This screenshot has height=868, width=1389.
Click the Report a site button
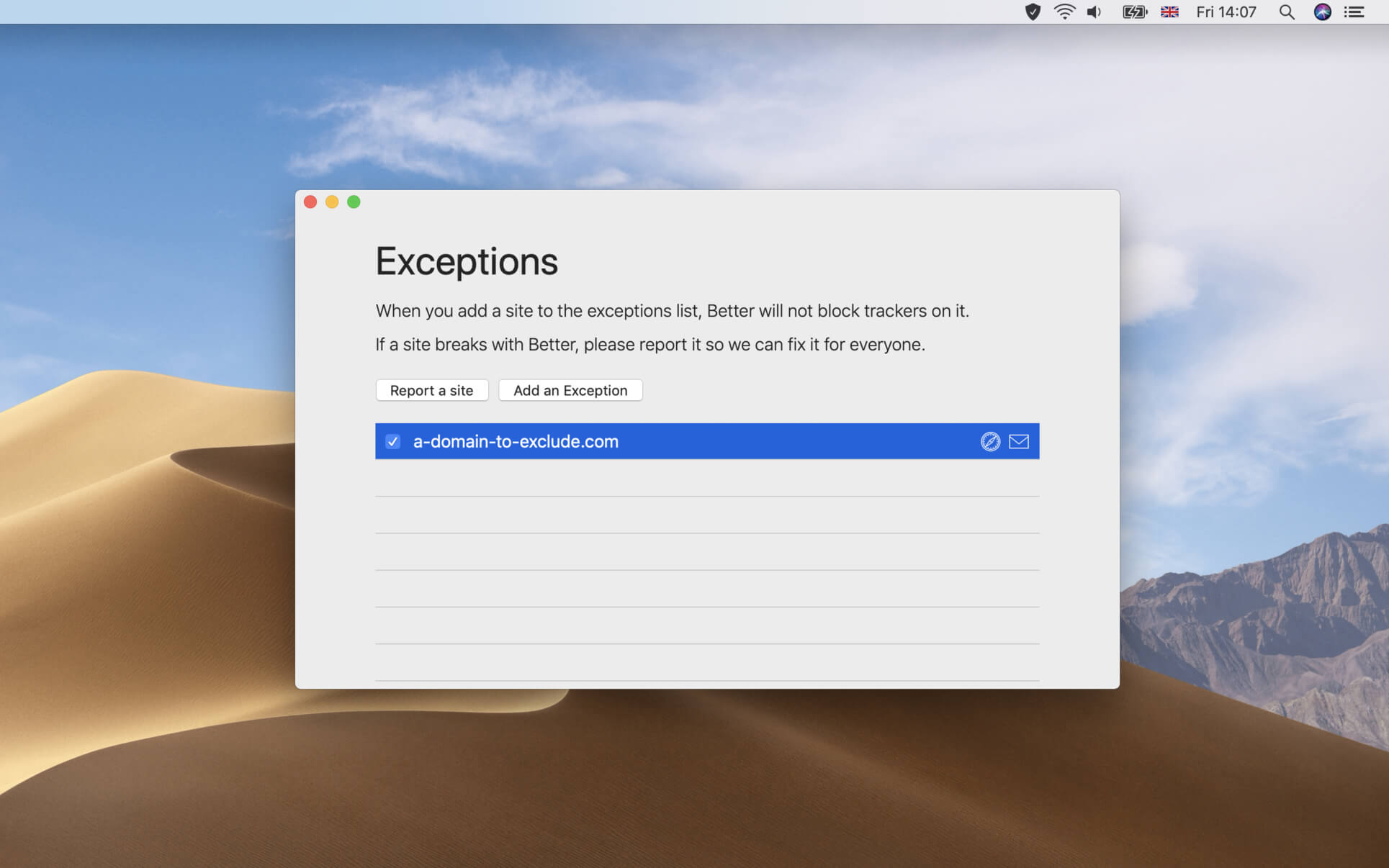[432, 390]
